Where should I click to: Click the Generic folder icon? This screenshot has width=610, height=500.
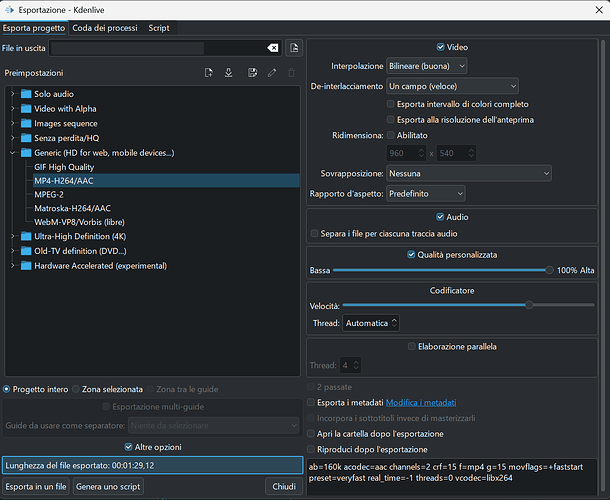[26, 153]
